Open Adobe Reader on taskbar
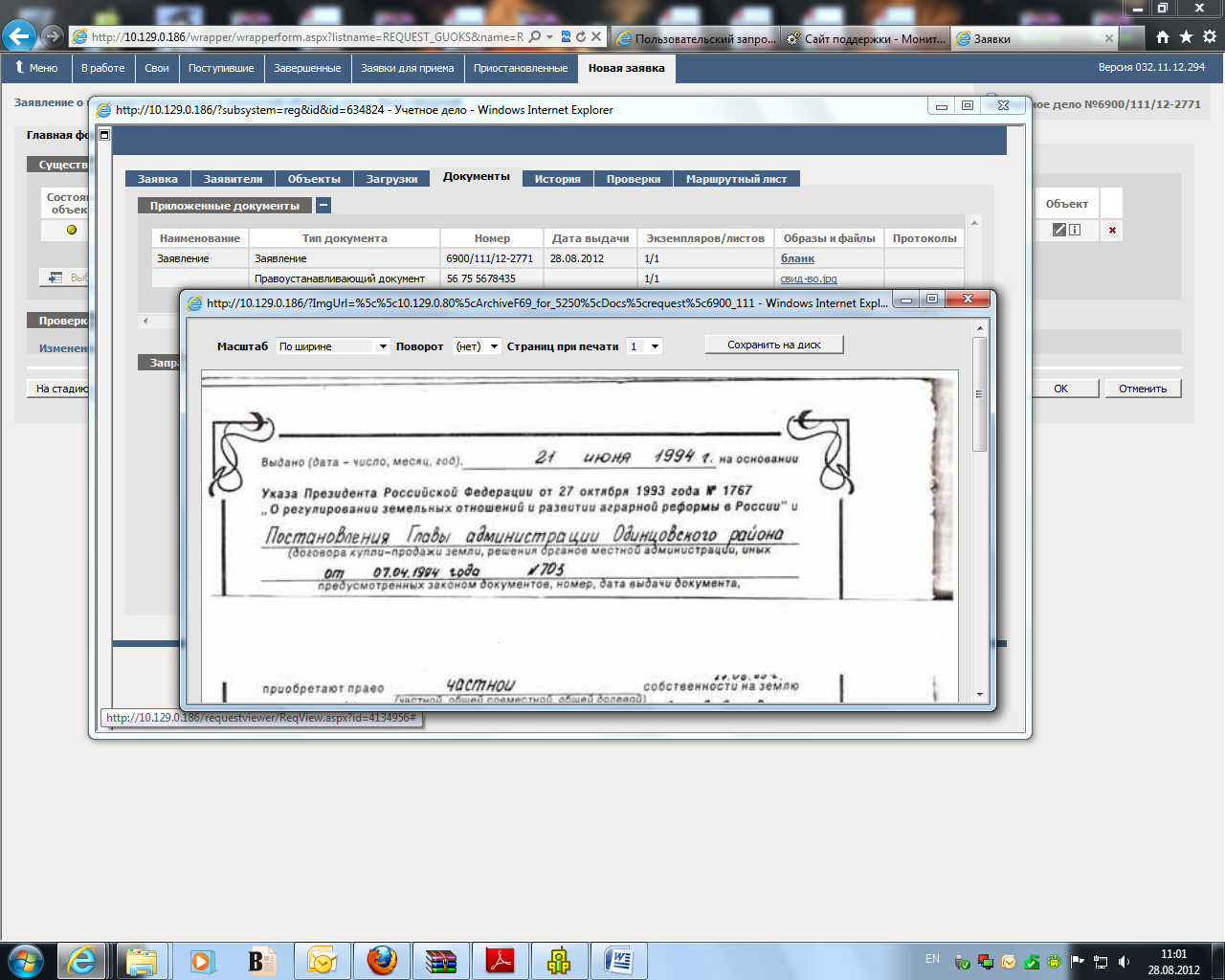 click(x=501, y=960)
